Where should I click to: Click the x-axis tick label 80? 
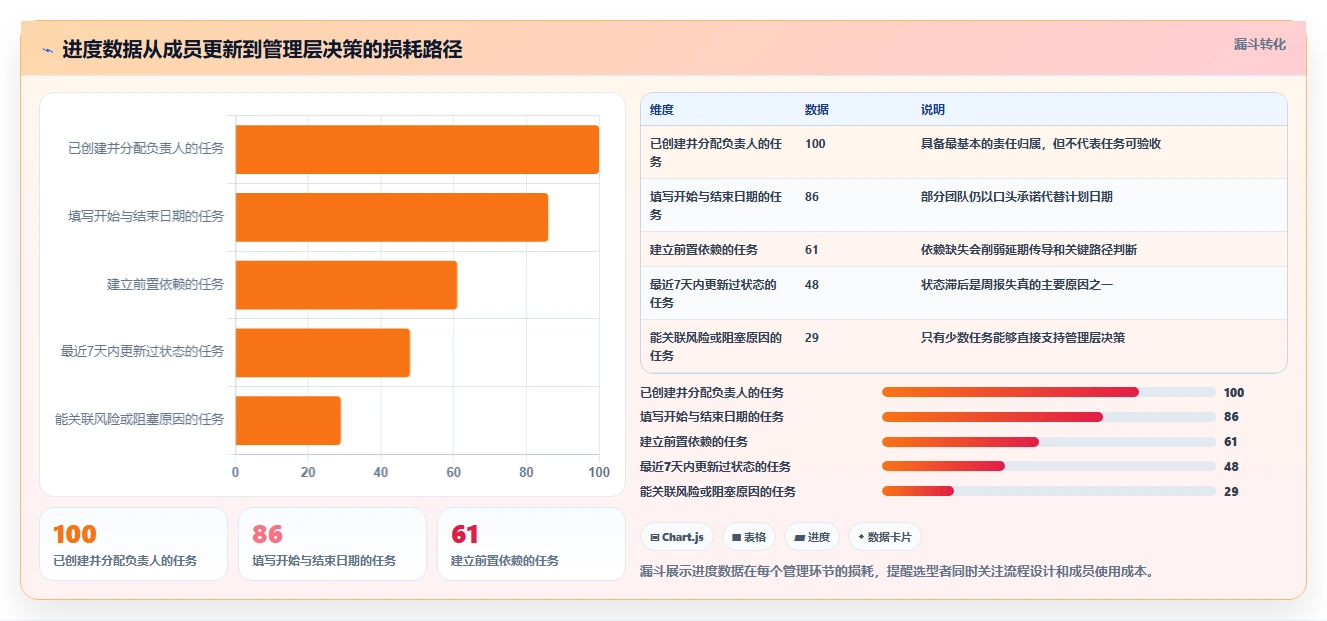pyautogui.click(x=526, y=472)
